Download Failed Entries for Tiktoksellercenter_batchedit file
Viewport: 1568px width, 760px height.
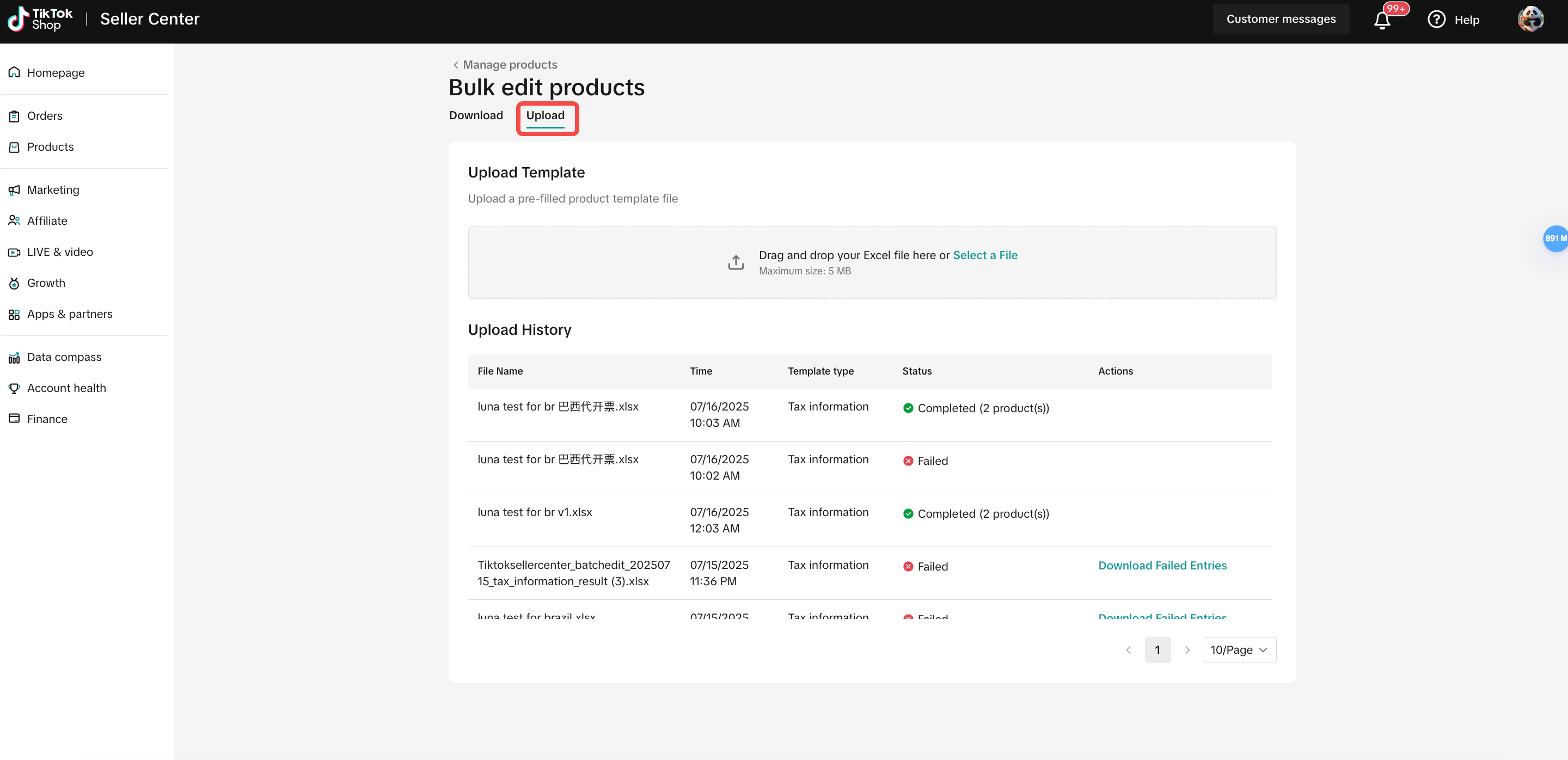pyautogui.click(x=1162, y=565)
